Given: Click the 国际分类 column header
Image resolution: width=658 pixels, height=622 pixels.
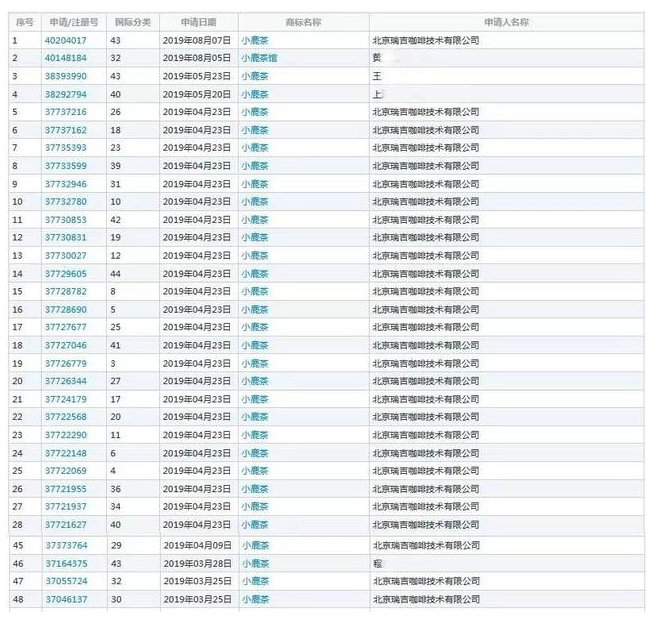Looking at the screenshot, I should (x=131, y=22).
